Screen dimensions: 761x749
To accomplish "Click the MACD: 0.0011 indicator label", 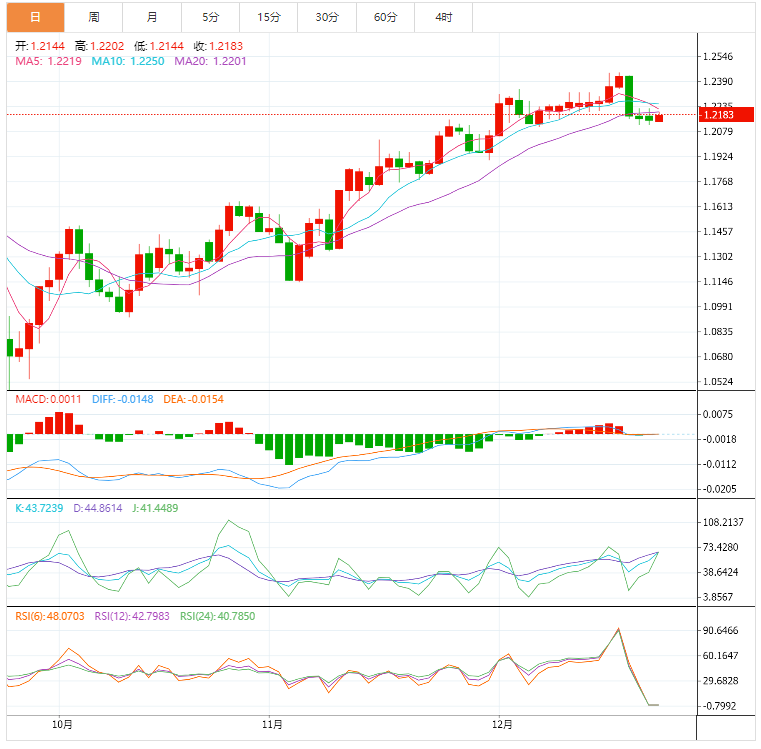I will pos(48,399).
